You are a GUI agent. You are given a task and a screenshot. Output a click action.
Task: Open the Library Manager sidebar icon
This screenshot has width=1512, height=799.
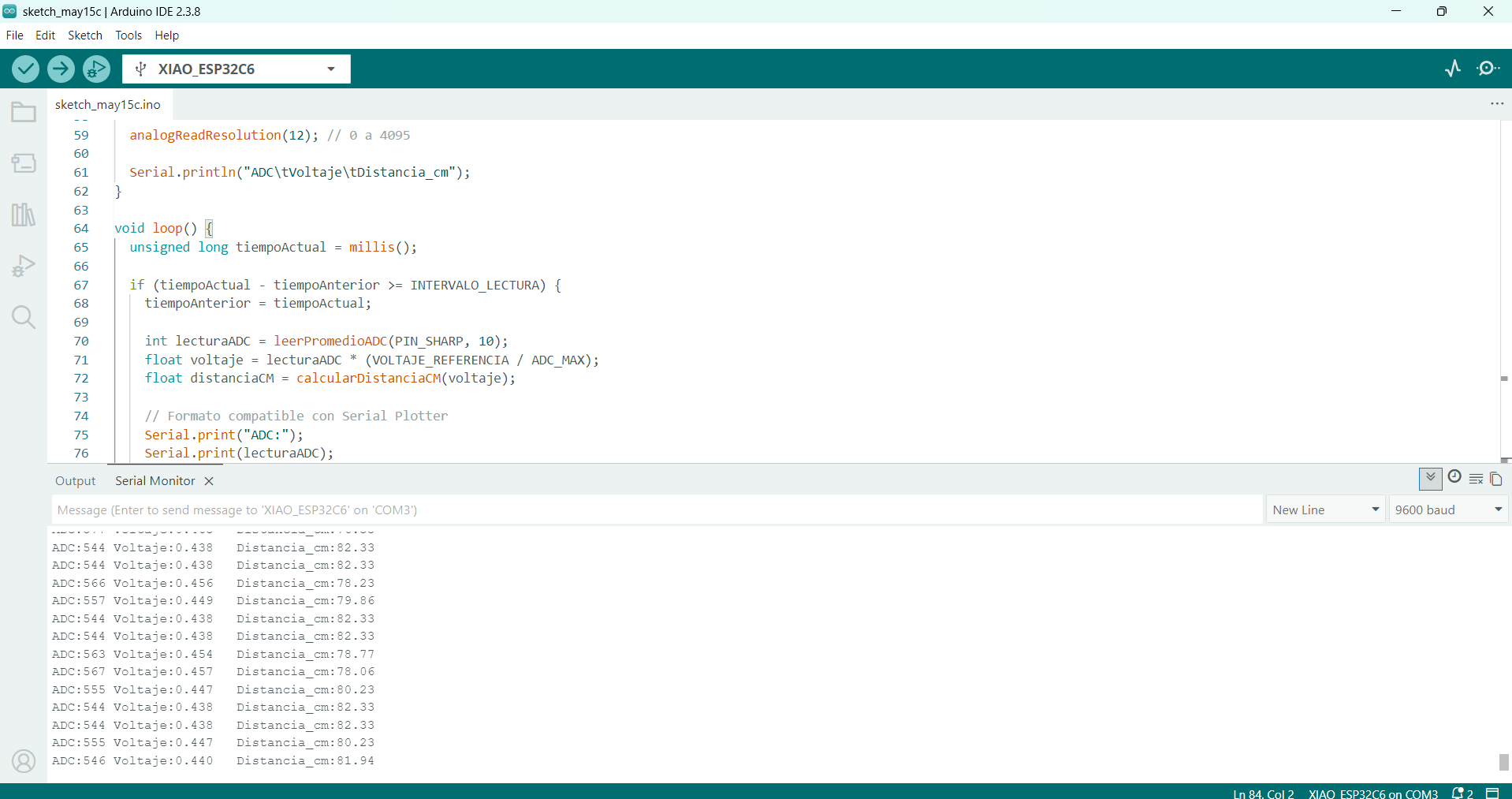pyautogui.click(x=24, y=215)
